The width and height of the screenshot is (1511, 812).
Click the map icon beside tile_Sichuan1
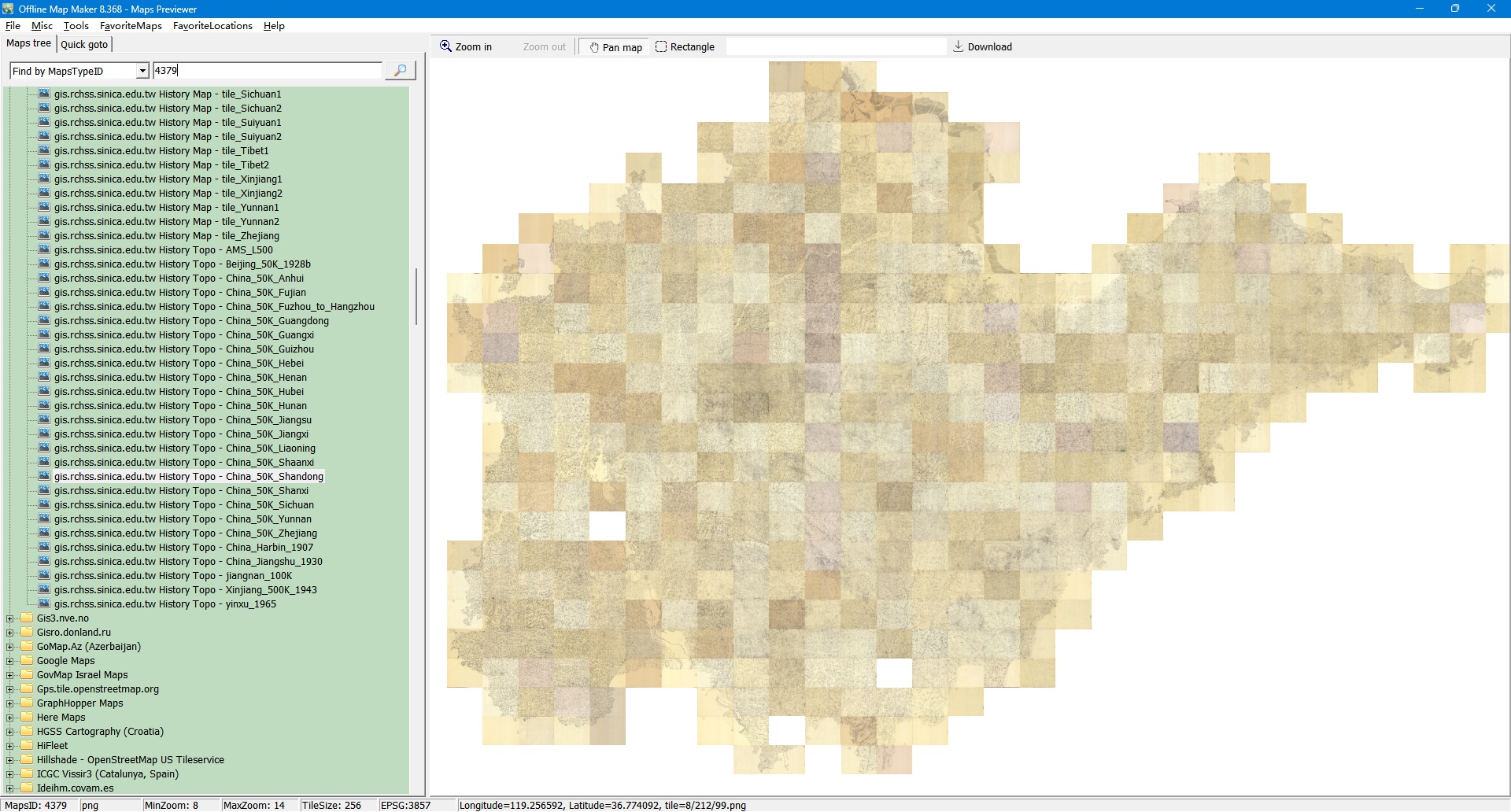coord(44,94)
